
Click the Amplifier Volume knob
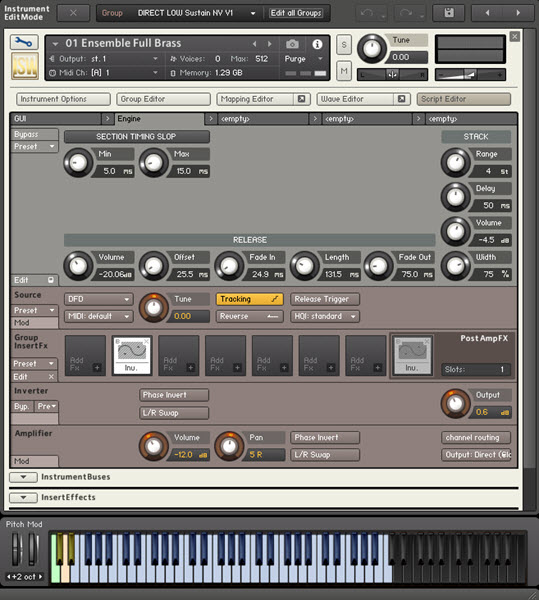pyautogui.click(x=154, y=446)
